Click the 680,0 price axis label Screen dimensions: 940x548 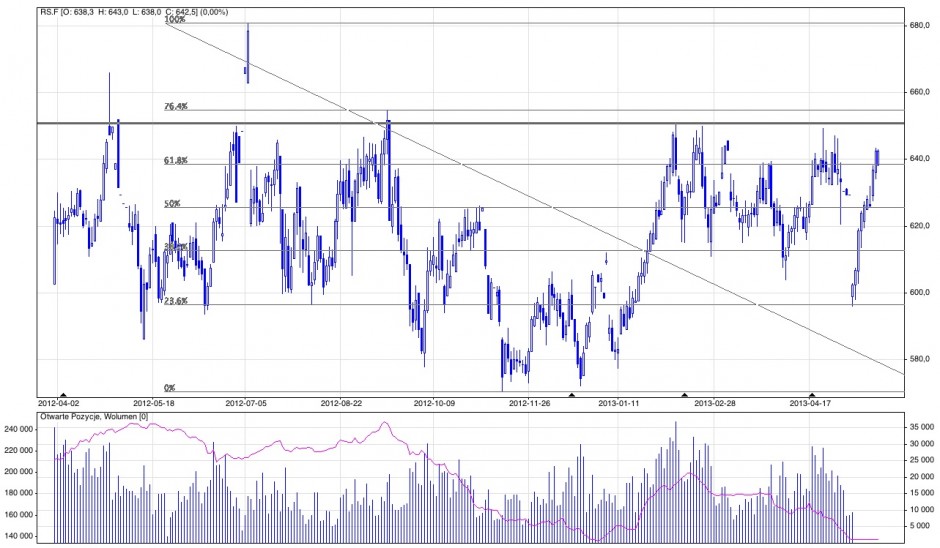tap(920, 25)
